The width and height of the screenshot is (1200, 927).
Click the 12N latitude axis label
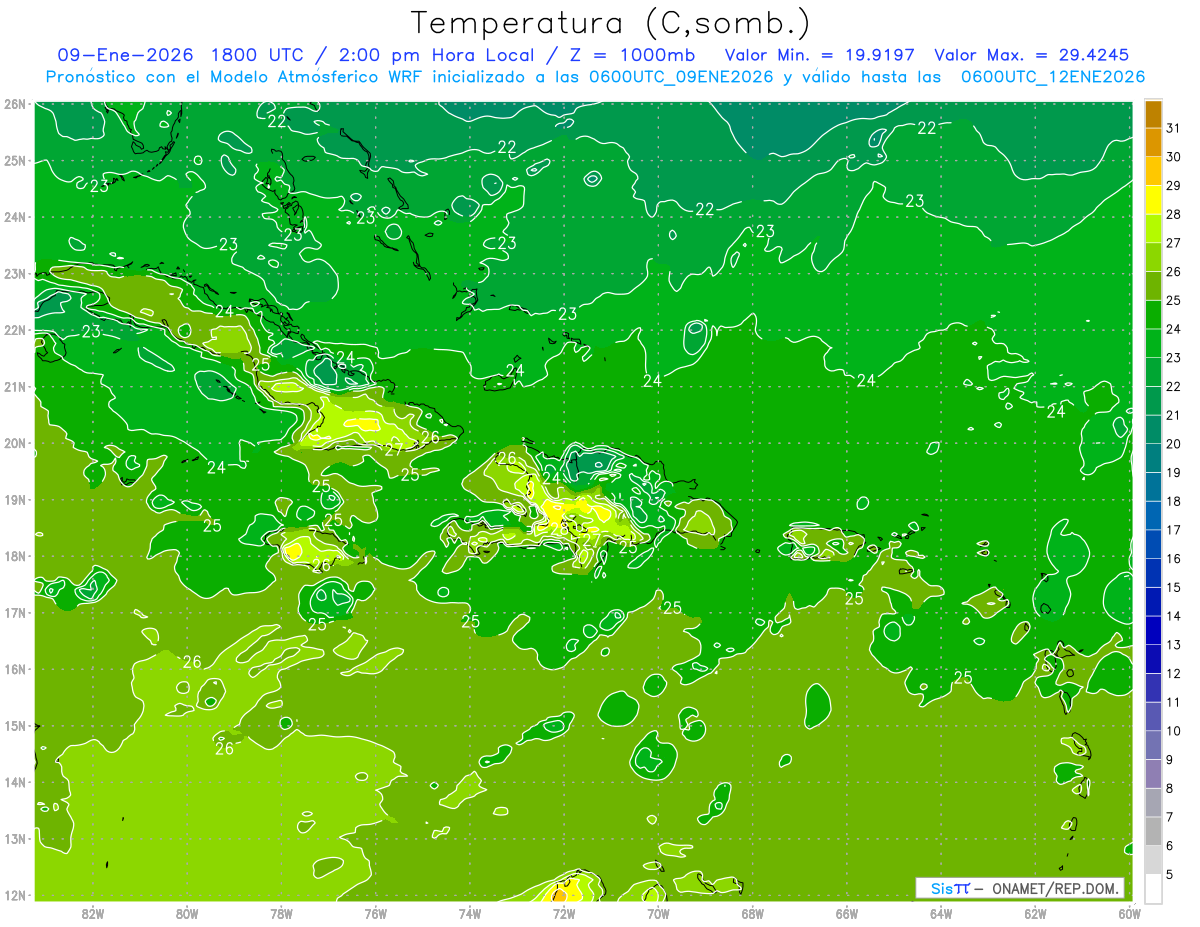14,895
